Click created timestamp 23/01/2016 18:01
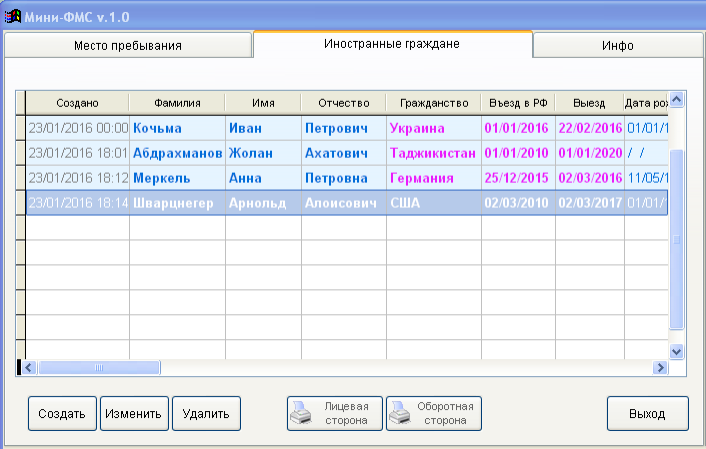This screenshot has width=706, height=449. (78, 153)
